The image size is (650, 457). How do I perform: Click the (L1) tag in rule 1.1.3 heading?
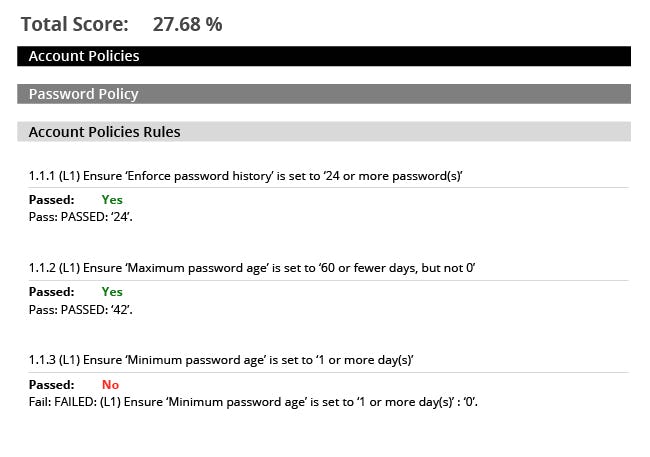[x=69, y=360]
